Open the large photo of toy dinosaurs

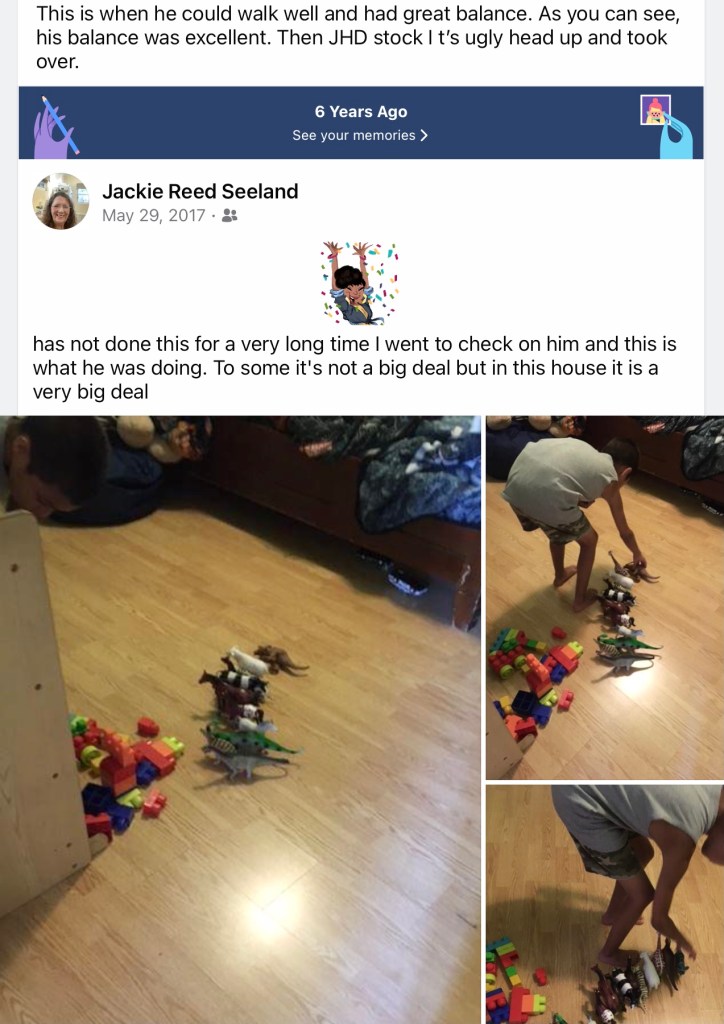click(x=240, y=720)
